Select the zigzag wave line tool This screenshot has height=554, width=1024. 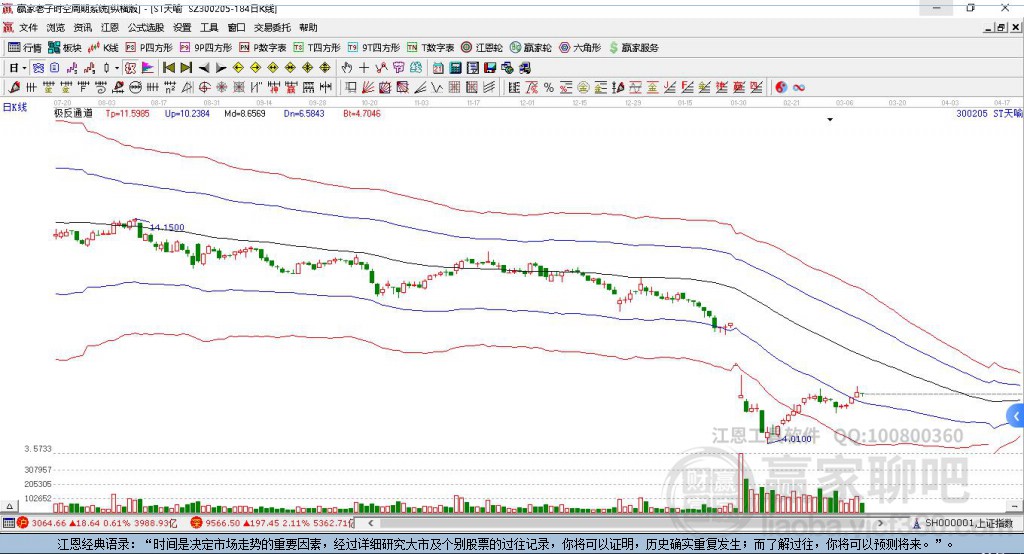click(x=437, y=88)
